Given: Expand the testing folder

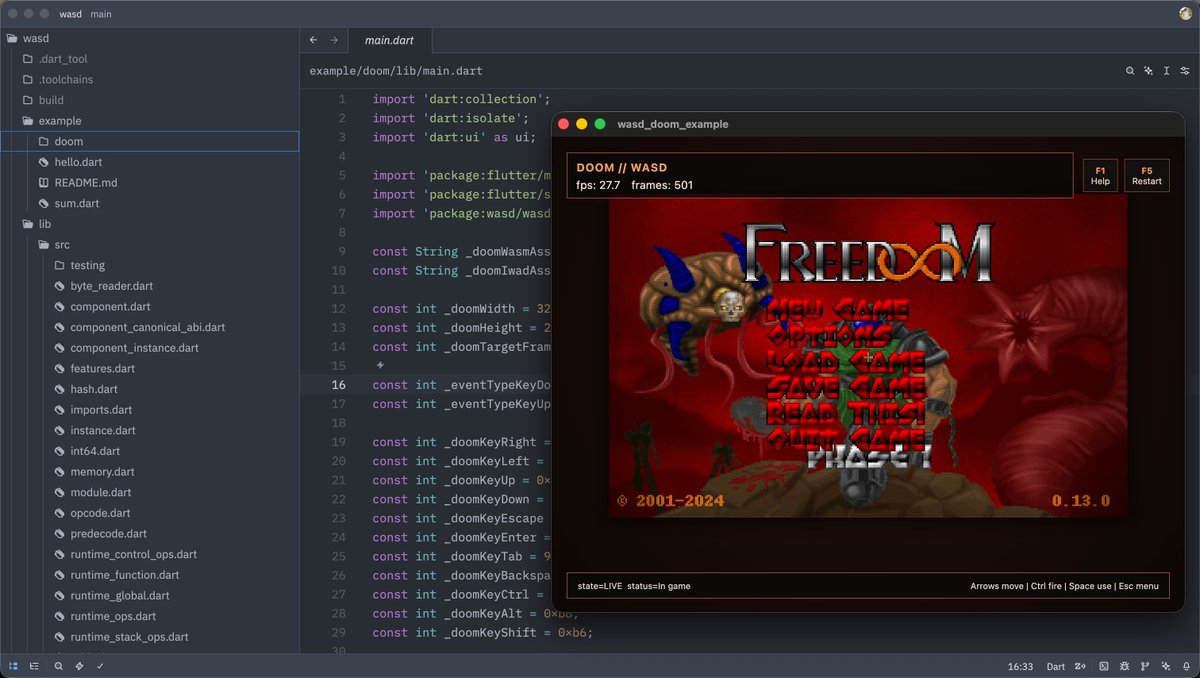Looking at the screenshot, I should pyautogui.click(x=150, y=265).
